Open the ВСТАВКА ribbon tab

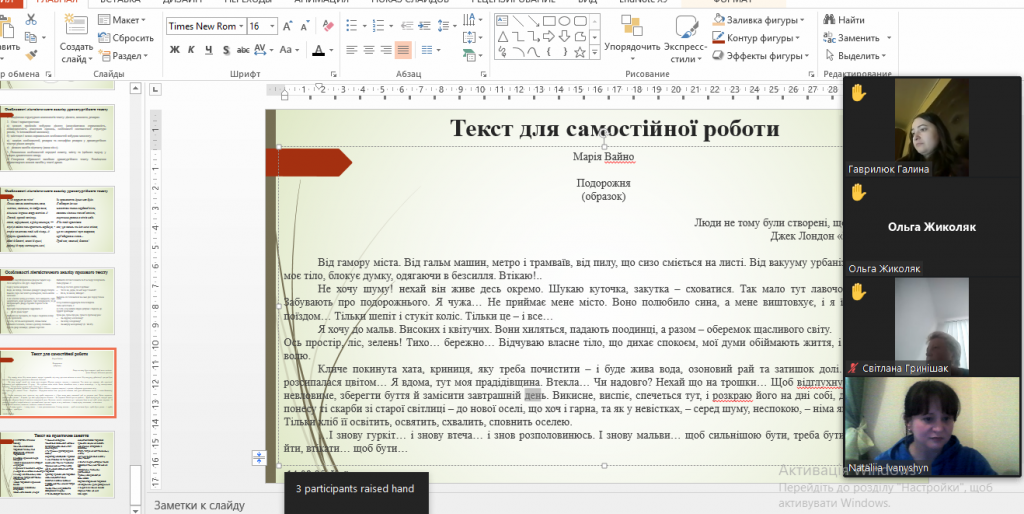click(120, 3)
